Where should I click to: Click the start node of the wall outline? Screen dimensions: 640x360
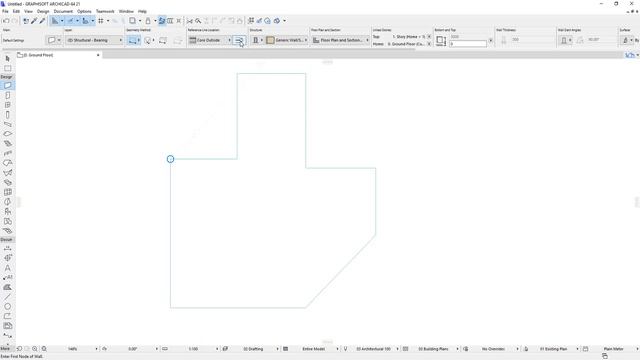click(171, 159)
